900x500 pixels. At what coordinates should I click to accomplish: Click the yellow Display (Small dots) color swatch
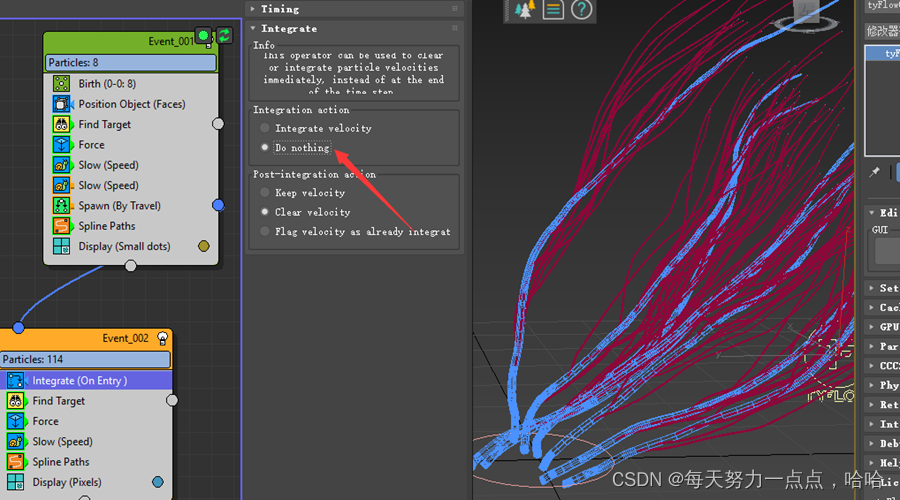[x=204, y=246]
